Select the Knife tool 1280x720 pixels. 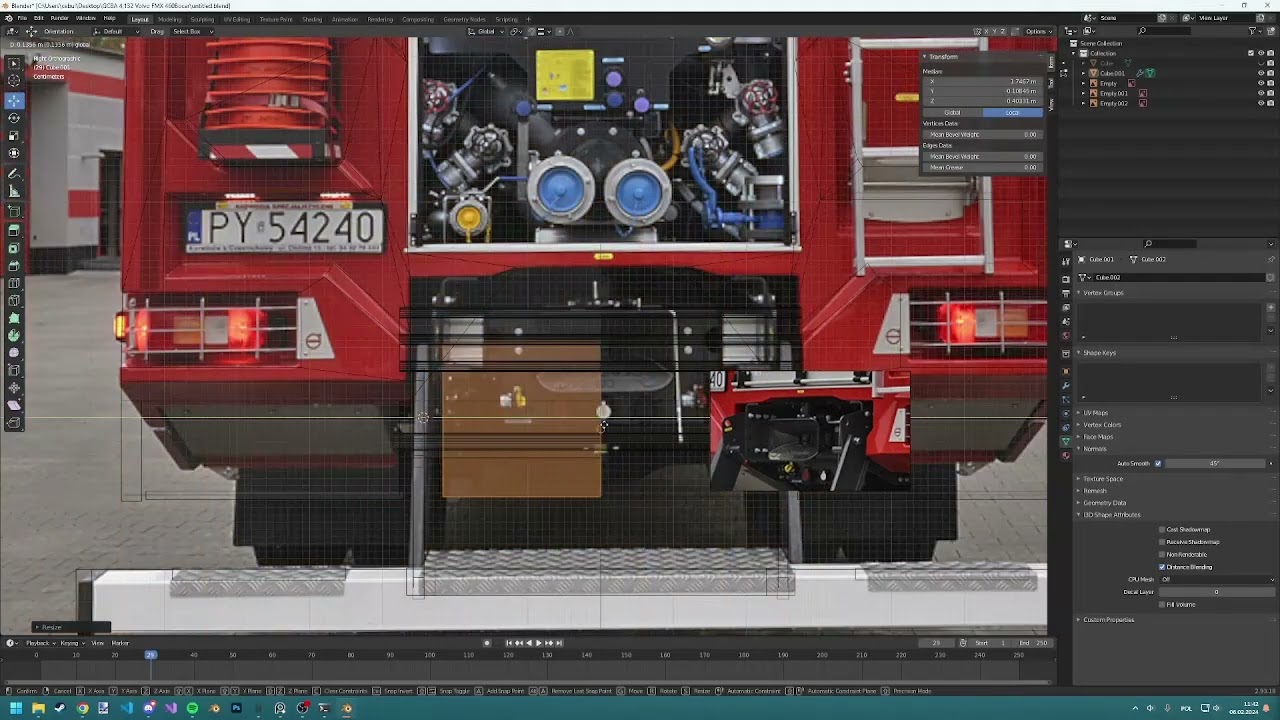tap(14, 301)
